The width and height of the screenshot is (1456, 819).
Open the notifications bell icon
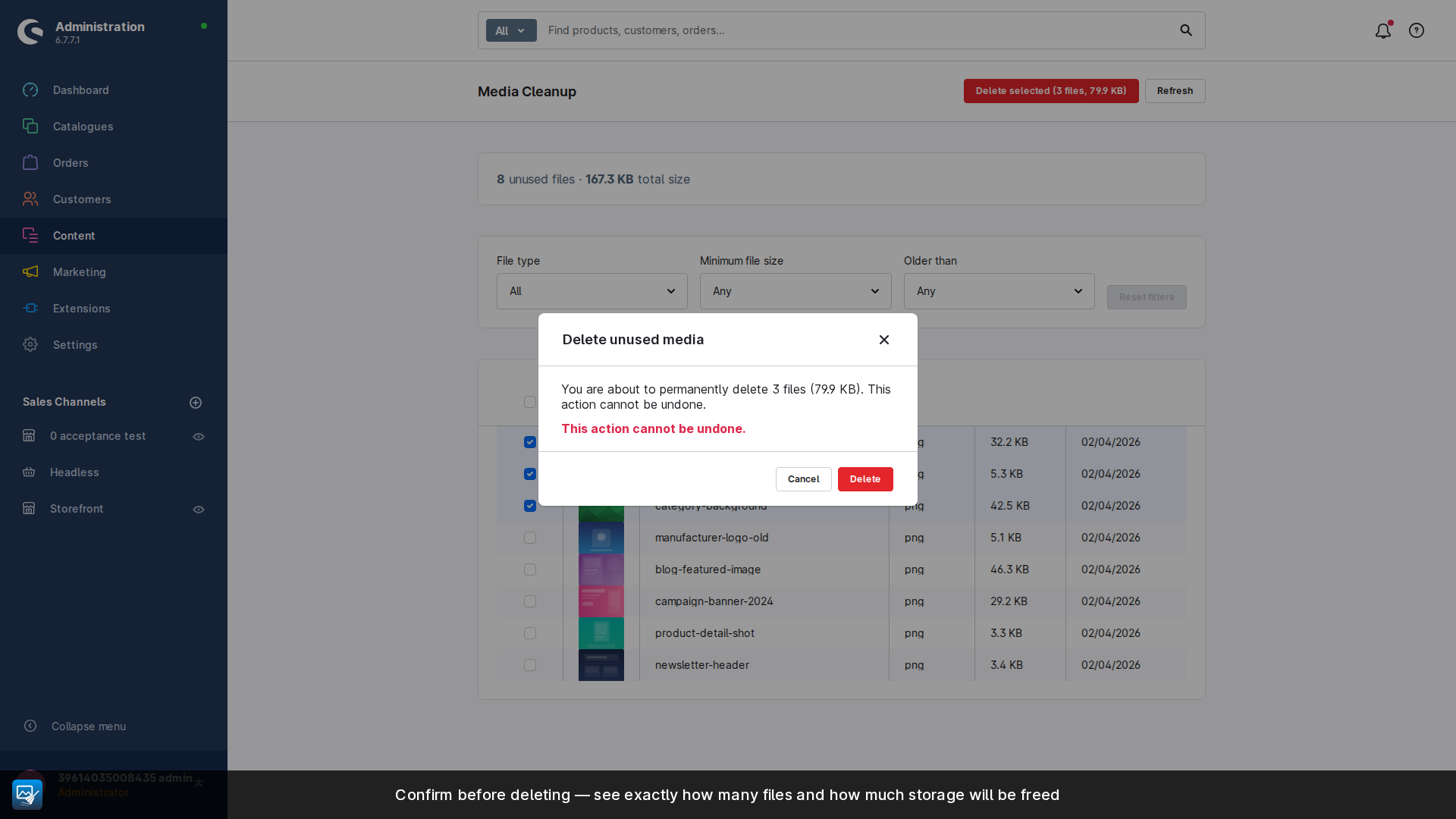(x=1382, y=31)
